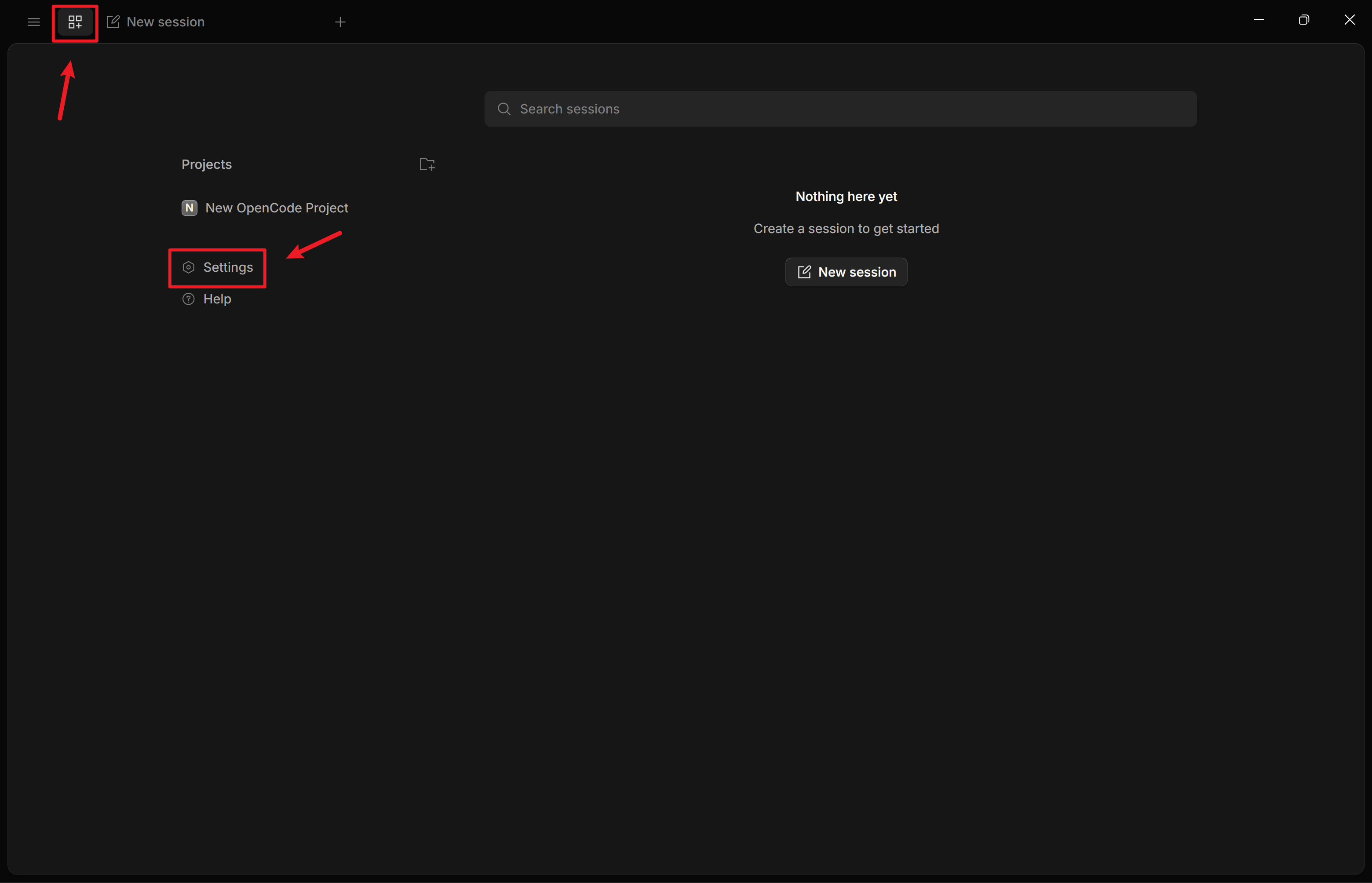Restore the window size
The height and width of the screenshot is (883, 1372).
tap(1304, 20)
